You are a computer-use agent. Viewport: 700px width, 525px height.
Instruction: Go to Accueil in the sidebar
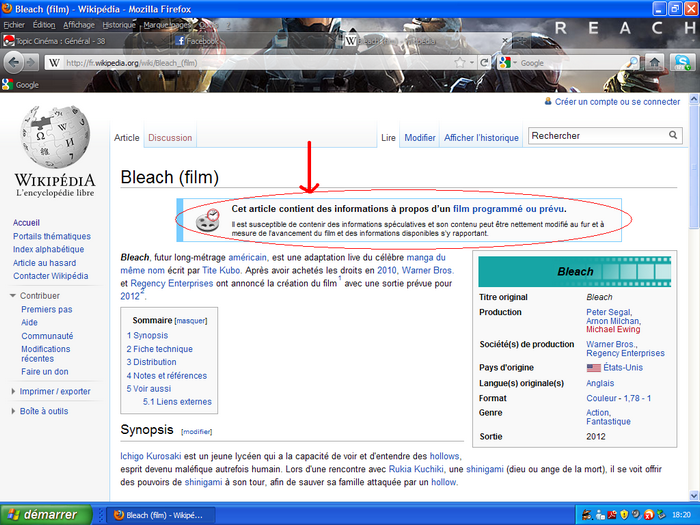[26, 223]
